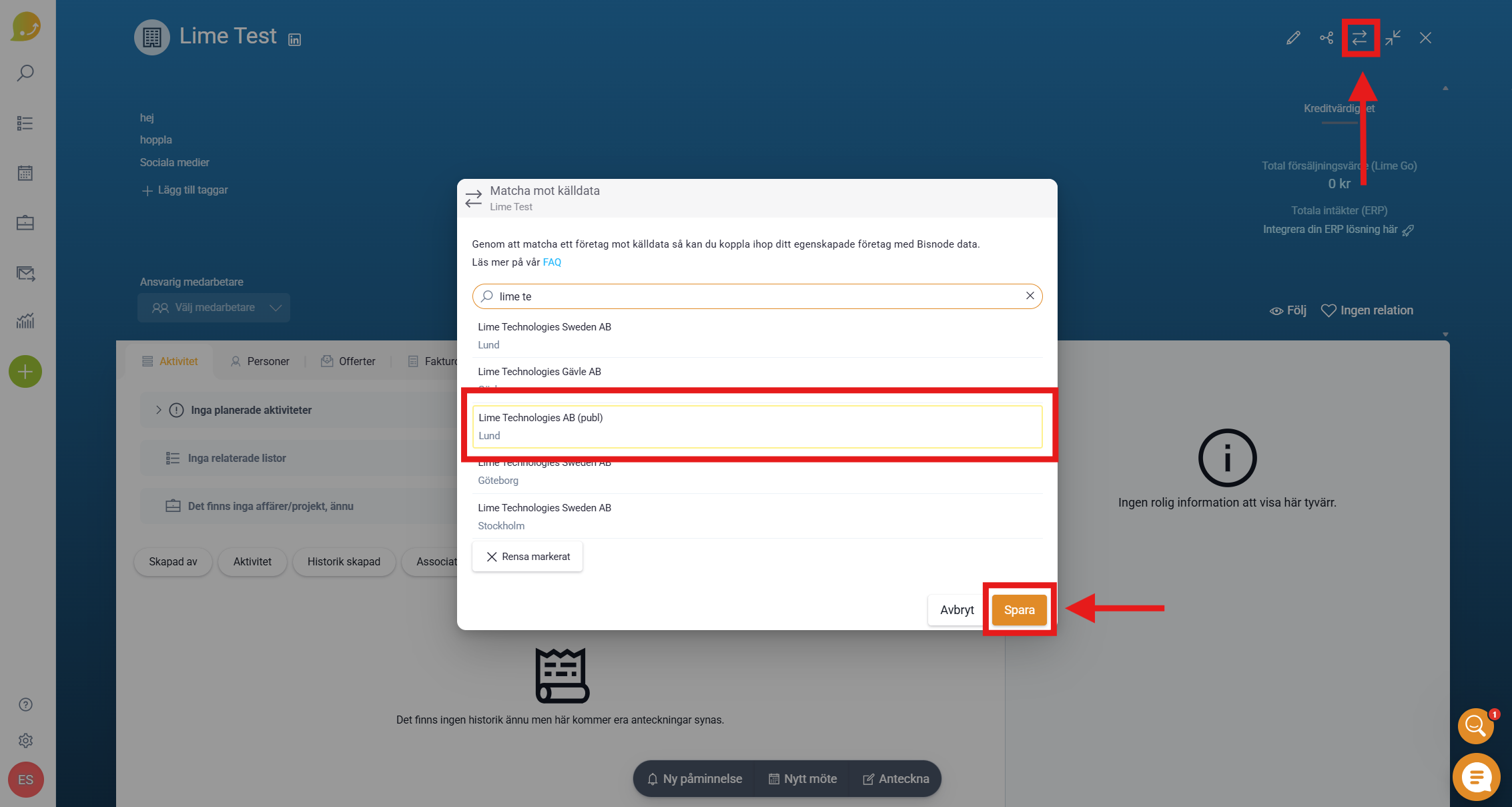Open the LinkedIn icon beside Lime Test
The height and width of the screenshot is (807, 1512).
pos(294,40)
